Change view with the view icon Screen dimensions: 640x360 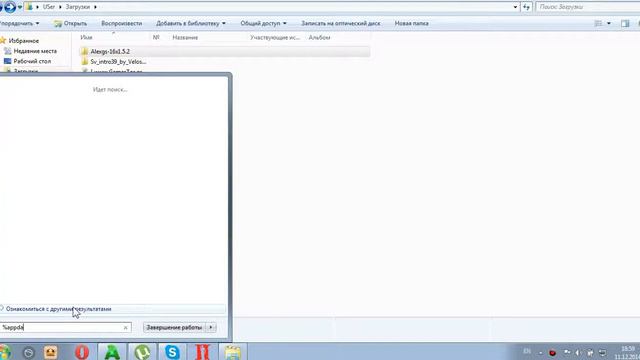[x=598, y=23]
